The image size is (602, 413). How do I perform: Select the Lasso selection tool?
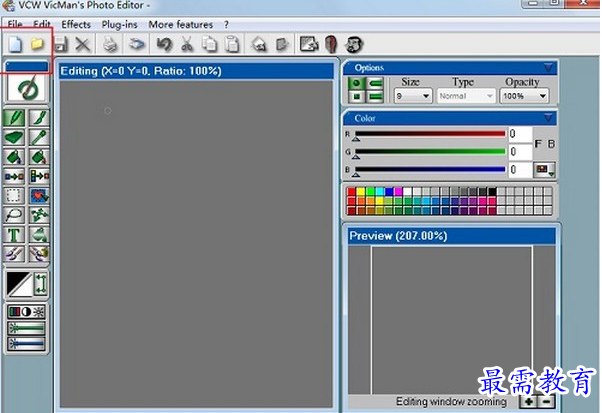(15, 215)
